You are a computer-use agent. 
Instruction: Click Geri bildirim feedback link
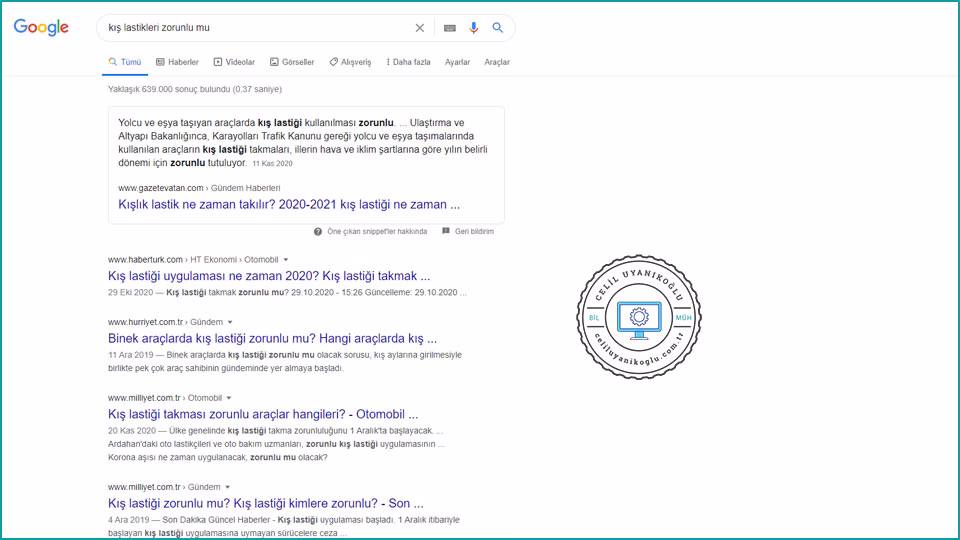[x=474, y=231]
